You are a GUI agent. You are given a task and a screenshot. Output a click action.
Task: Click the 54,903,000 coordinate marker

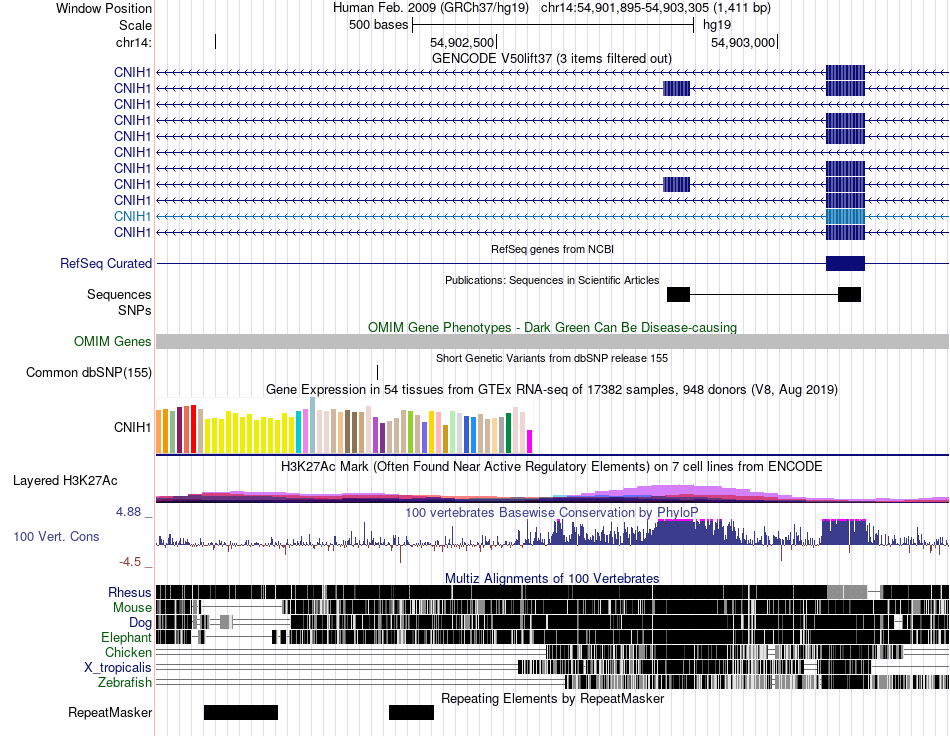point(743,42)
